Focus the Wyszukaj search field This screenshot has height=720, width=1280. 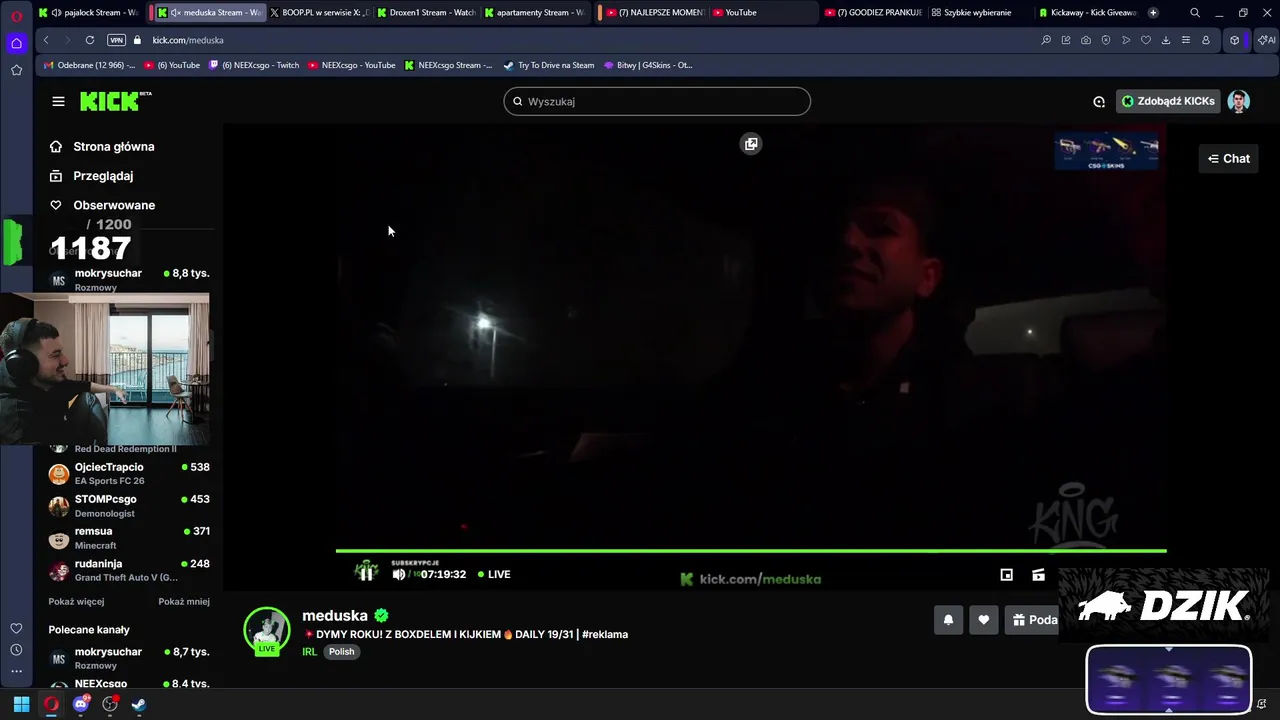[657, 101]
